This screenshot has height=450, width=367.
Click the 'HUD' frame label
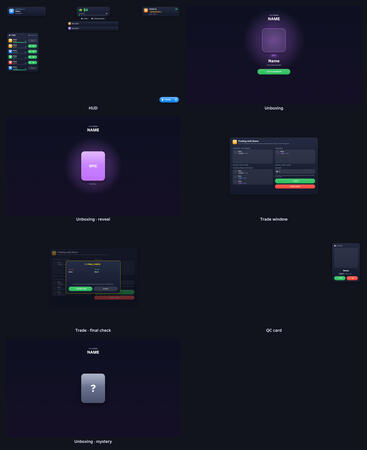pos(93,108)
